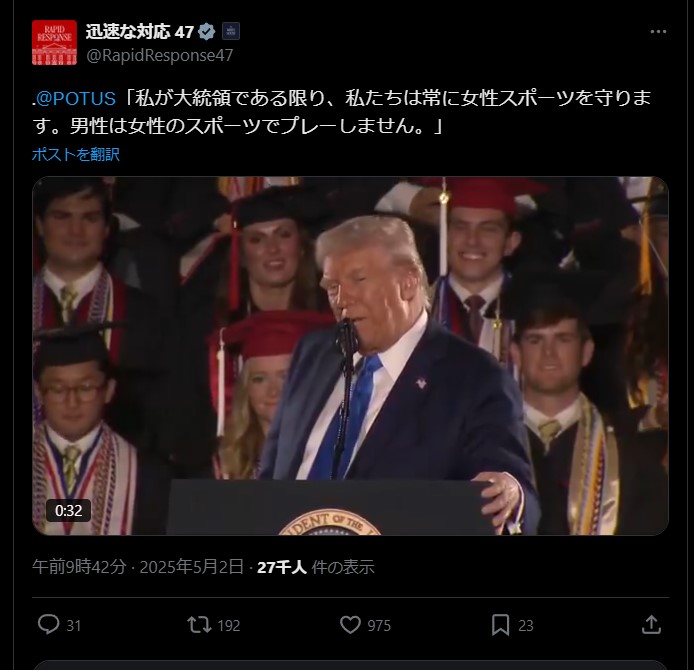Screen dimensions: 694x670
Task: Open the @POTUS mention link
Action: tap(76, 98)
